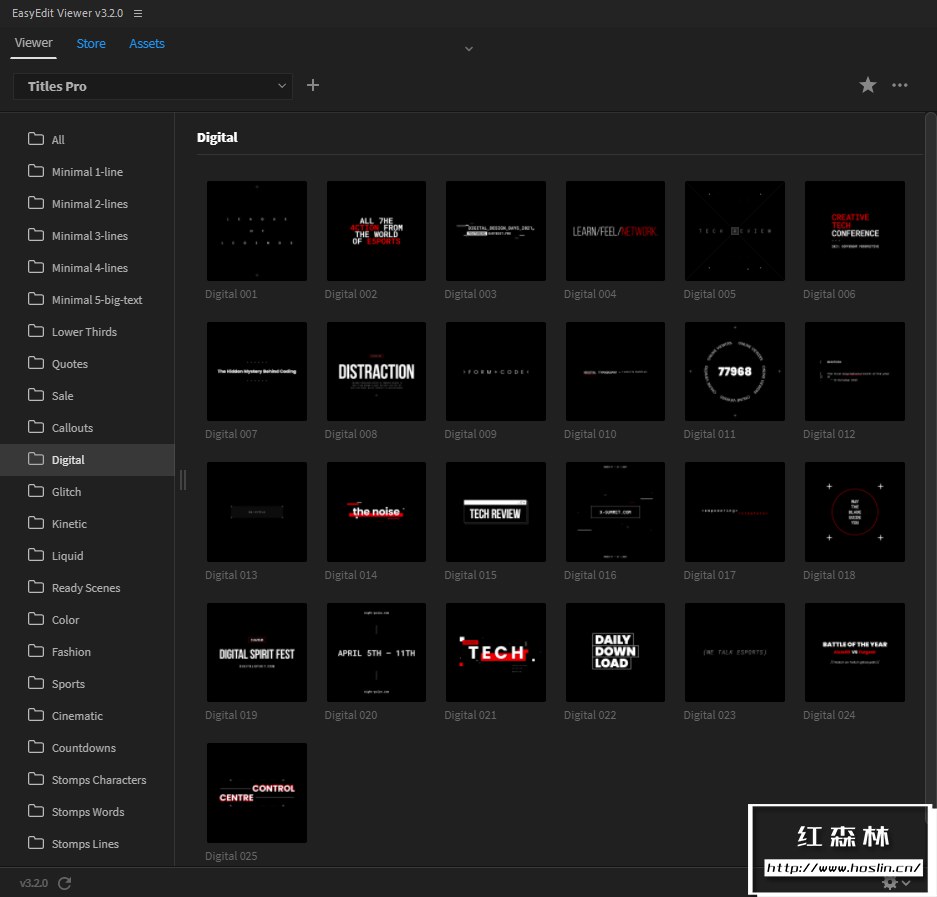Select the Digital 008 Distraction thumbnail
937x897 pixels.
[376, 371]
